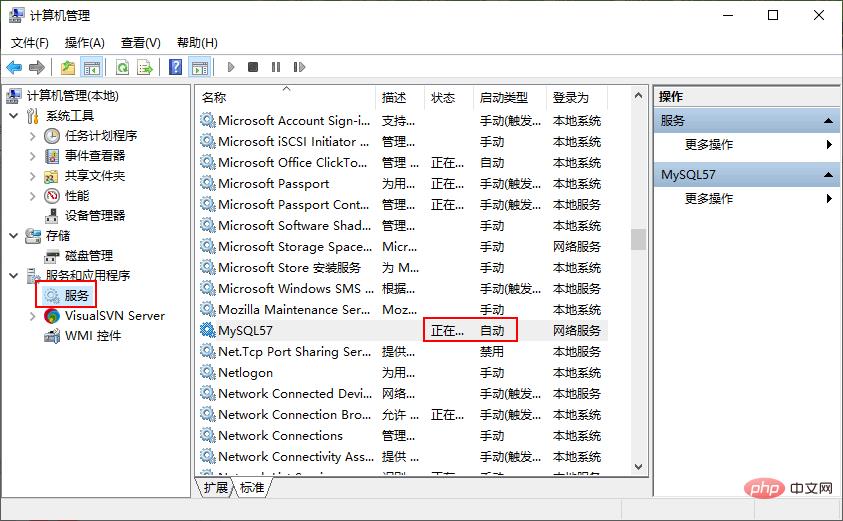Select the Disk Management (磁盘管理) icon

click(52, 256)
